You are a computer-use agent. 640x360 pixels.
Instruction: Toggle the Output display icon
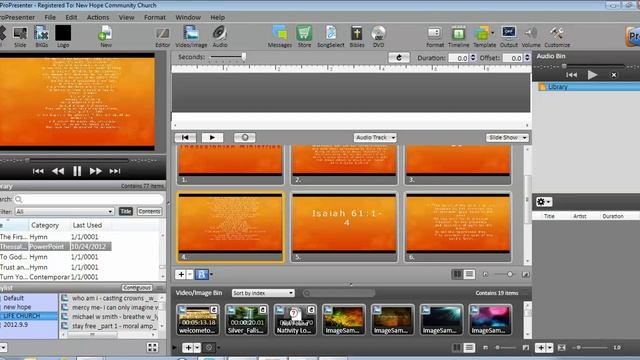(x=509, y=36)
